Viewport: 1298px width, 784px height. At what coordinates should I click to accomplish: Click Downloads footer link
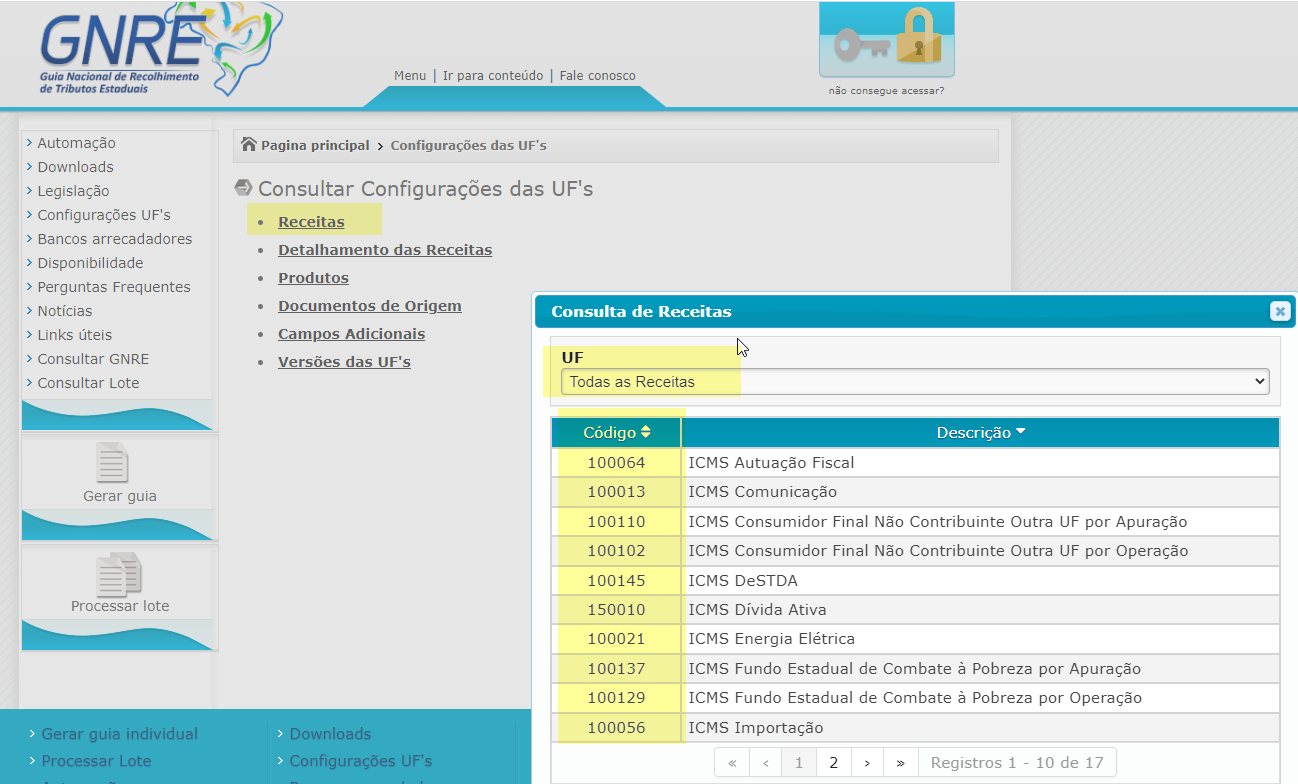coord(330,734)
